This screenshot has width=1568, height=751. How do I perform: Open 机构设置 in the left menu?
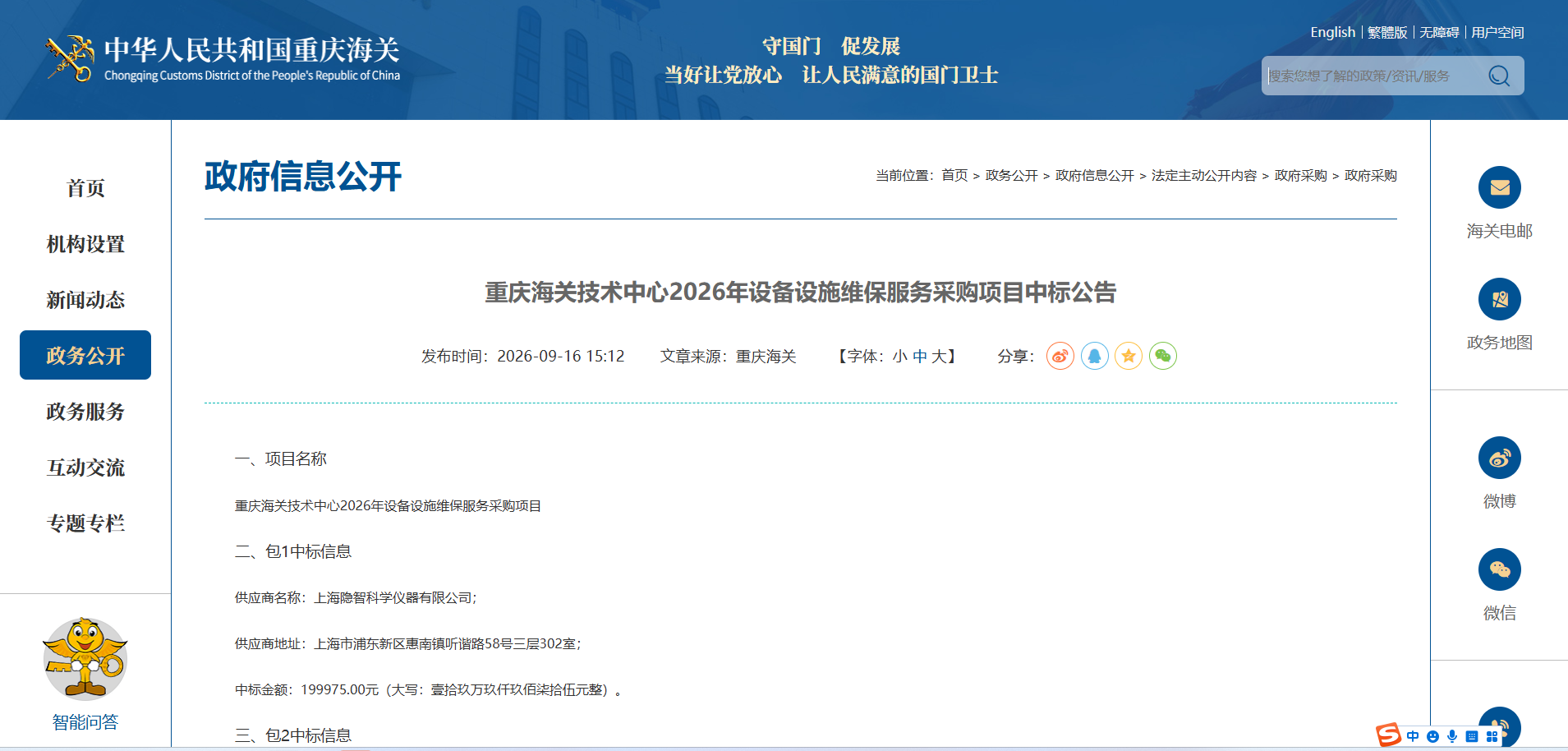[x=85, y=244]
